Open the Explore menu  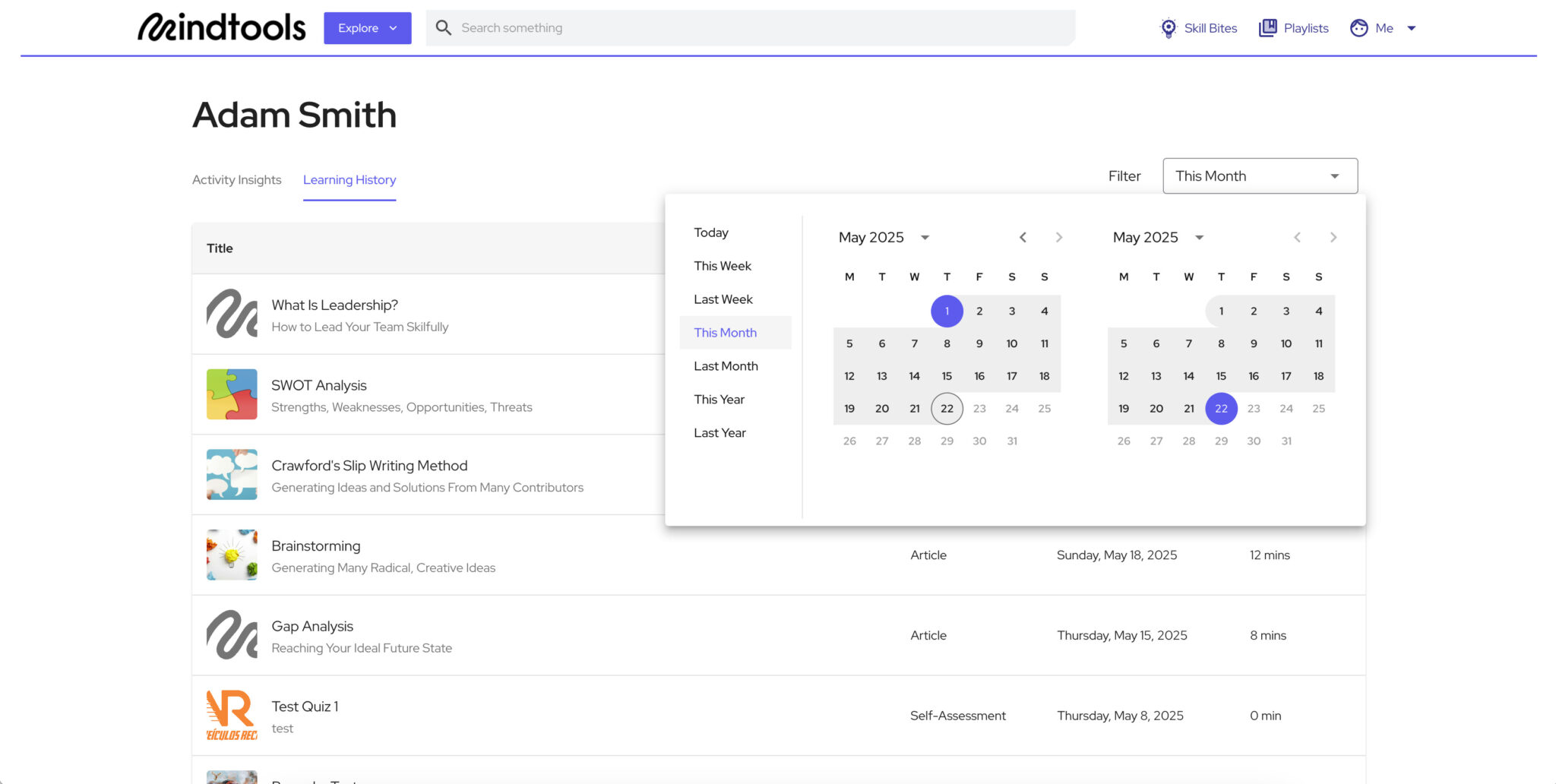pos(367,27)
